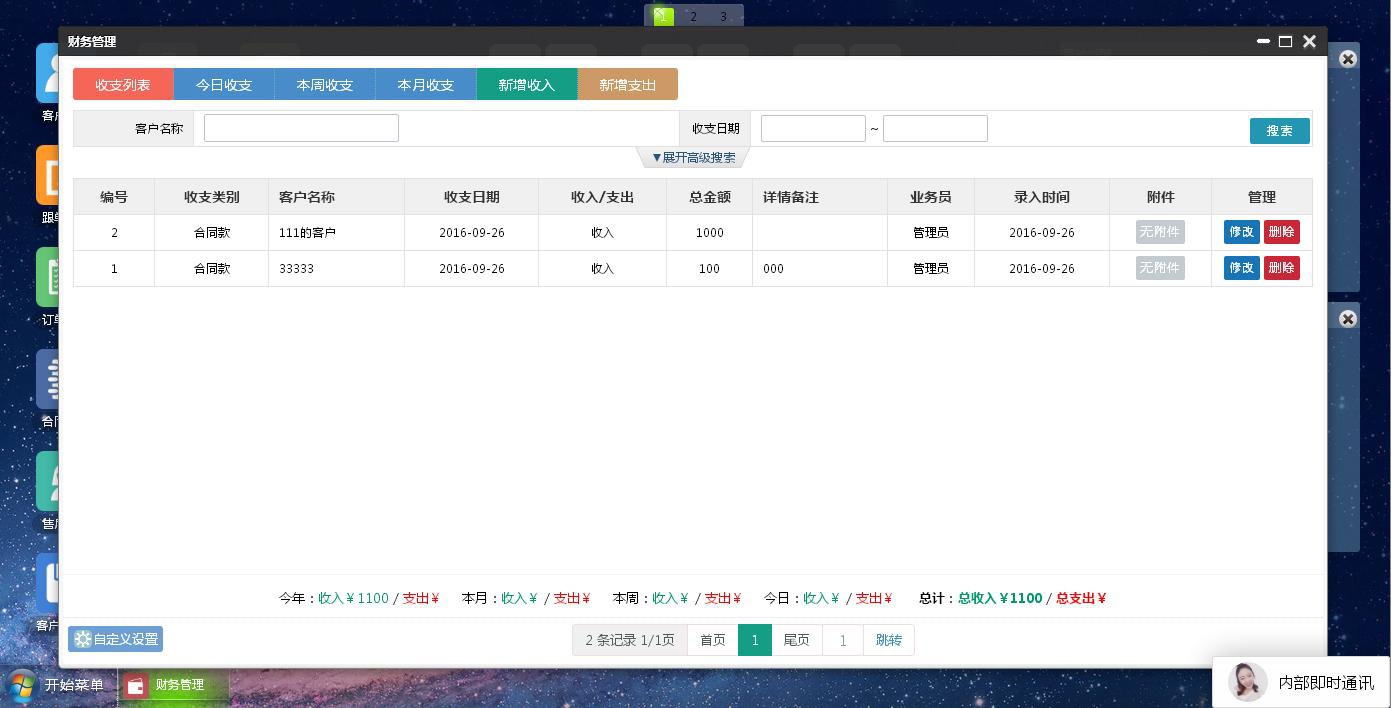Screen dimensions: 1391x708
Task: Click the 客户名称 input field
Action: pyautogui.click(x=300, y=127)
